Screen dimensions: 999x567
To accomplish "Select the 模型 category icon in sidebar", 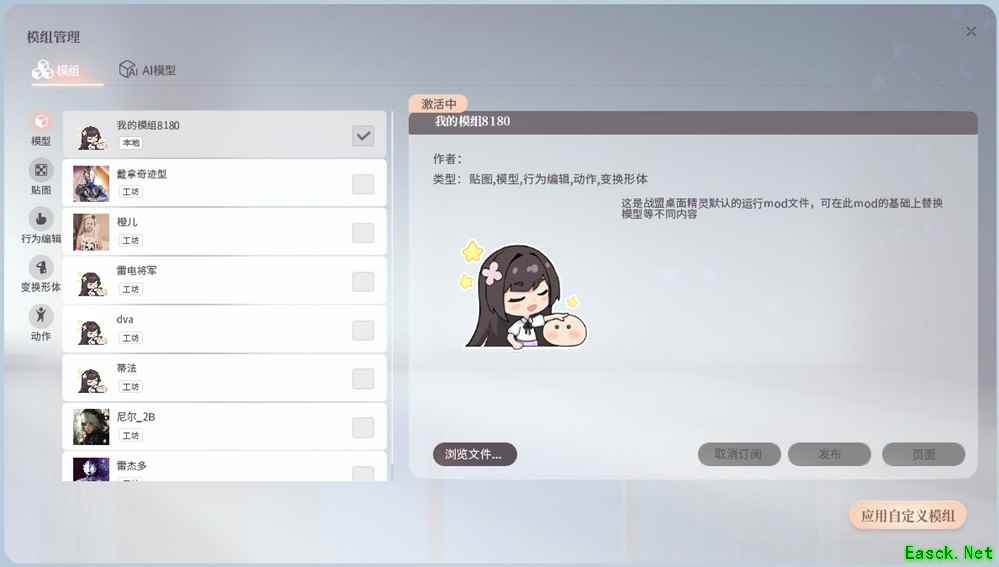I will click(41, 121).
